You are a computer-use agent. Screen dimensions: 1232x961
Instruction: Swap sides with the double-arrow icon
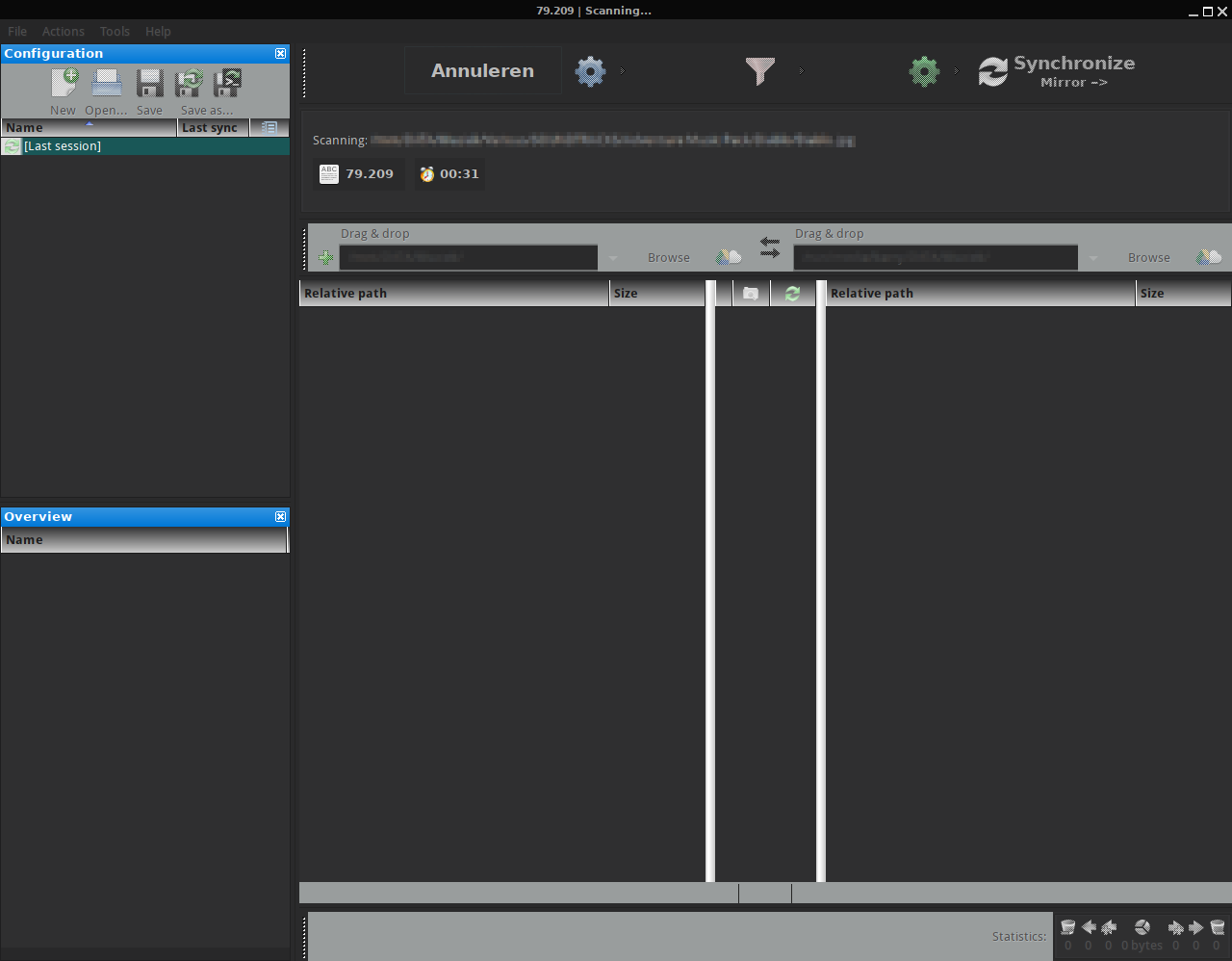tap(770, 247)
